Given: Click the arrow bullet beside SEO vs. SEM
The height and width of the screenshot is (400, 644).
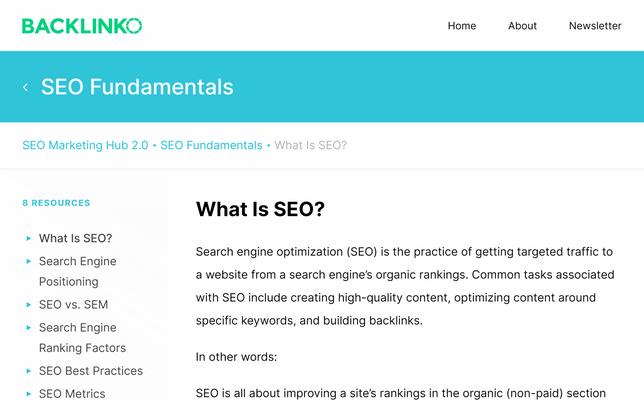Looking at the screenshot, I should click(x=29, y=304).
